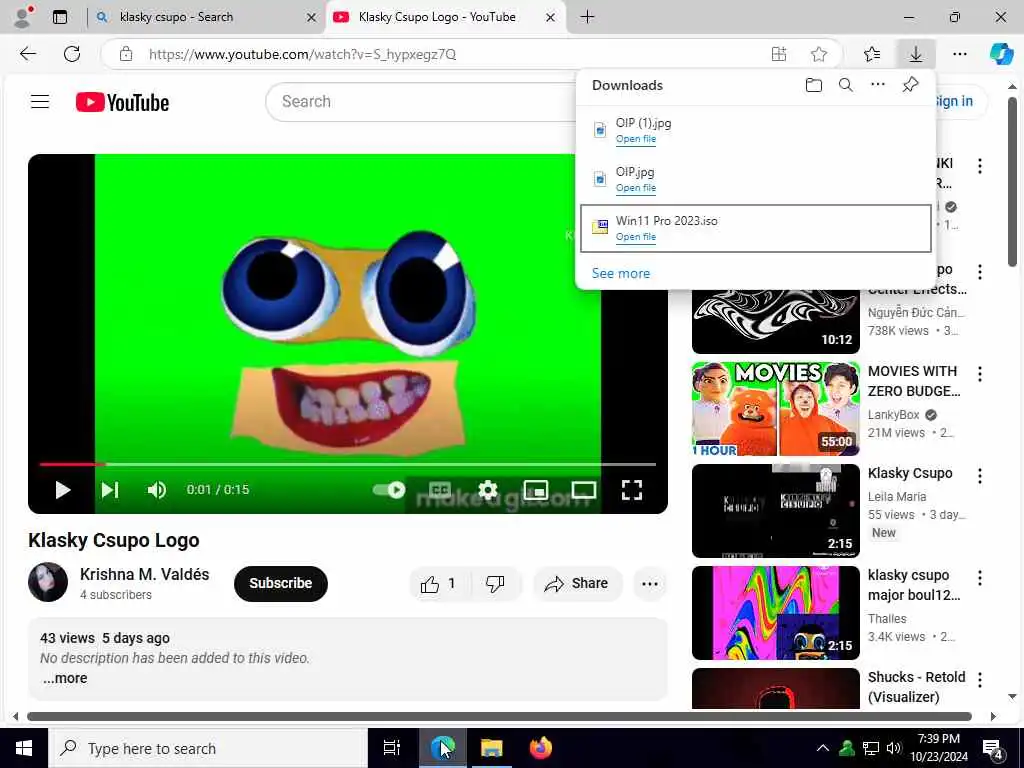The width and height of the screenshot is (1024, 768).
Task: Launch Firefox from taskbar
Action: click(x=540, y=748)
